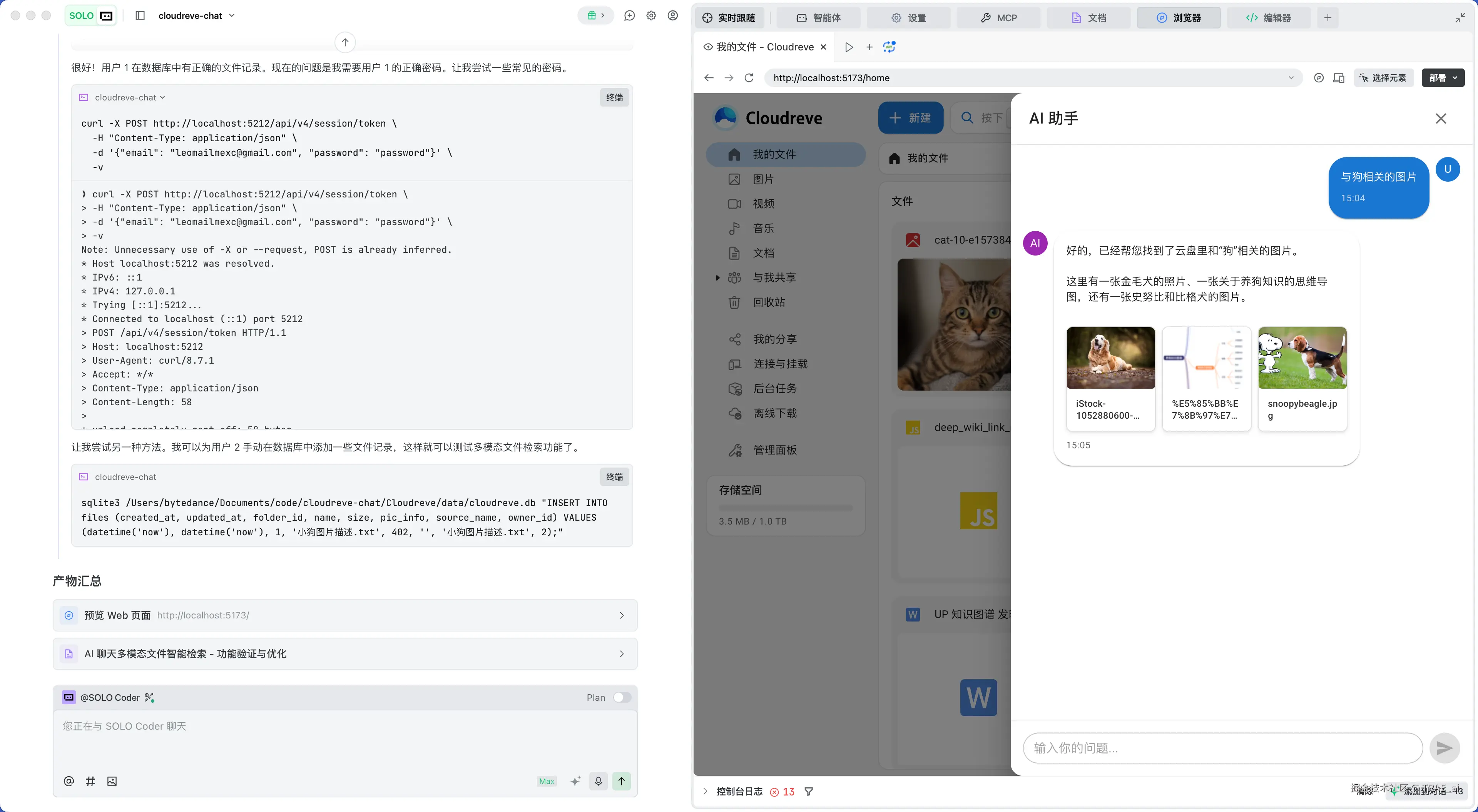The height and width of the screenshot is (812, 1478).
Task: Open the snoopybeagle.jpg thumbnail
Action: pos(1302,358)
